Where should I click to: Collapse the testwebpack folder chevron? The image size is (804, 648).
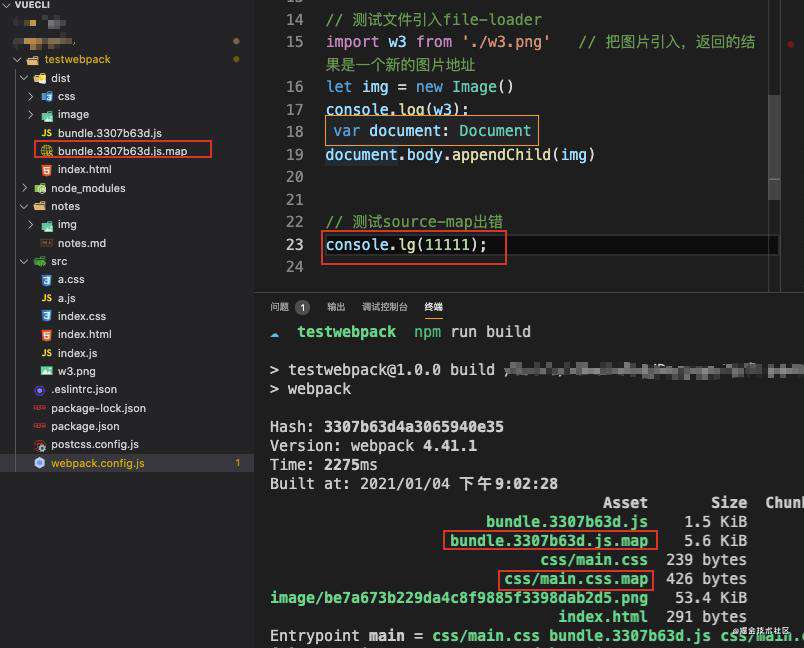(17, 59)
